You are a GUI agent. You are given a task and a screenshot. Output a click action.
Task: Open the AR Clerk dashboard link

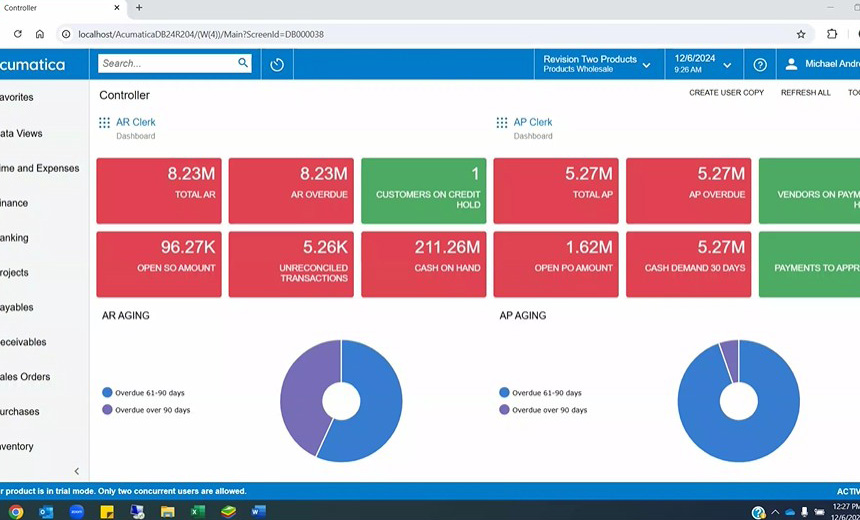[x=135, y=122]
